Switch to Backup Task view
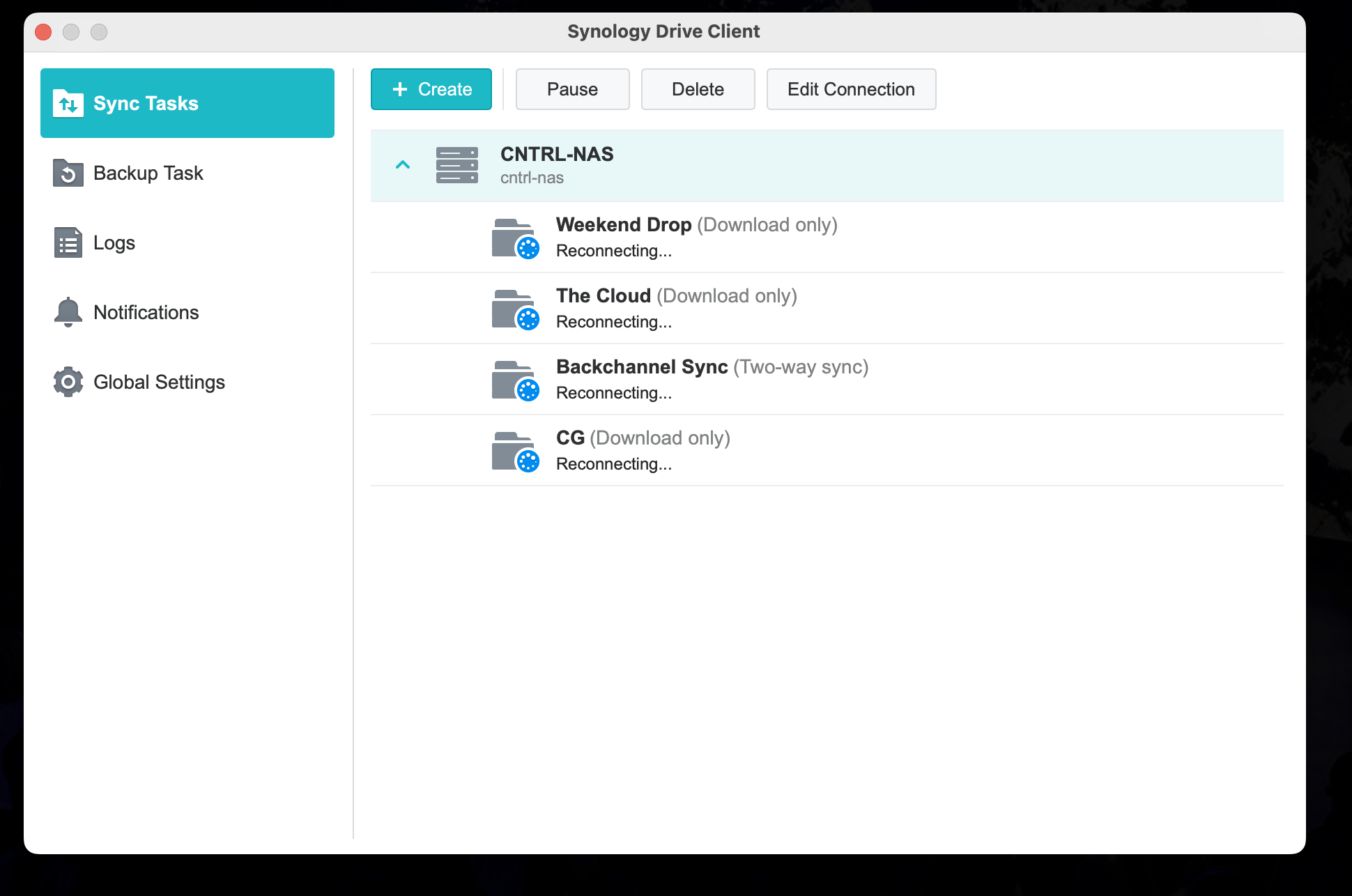Viewport: 1352px width, 896px height. tap(148, 173)
